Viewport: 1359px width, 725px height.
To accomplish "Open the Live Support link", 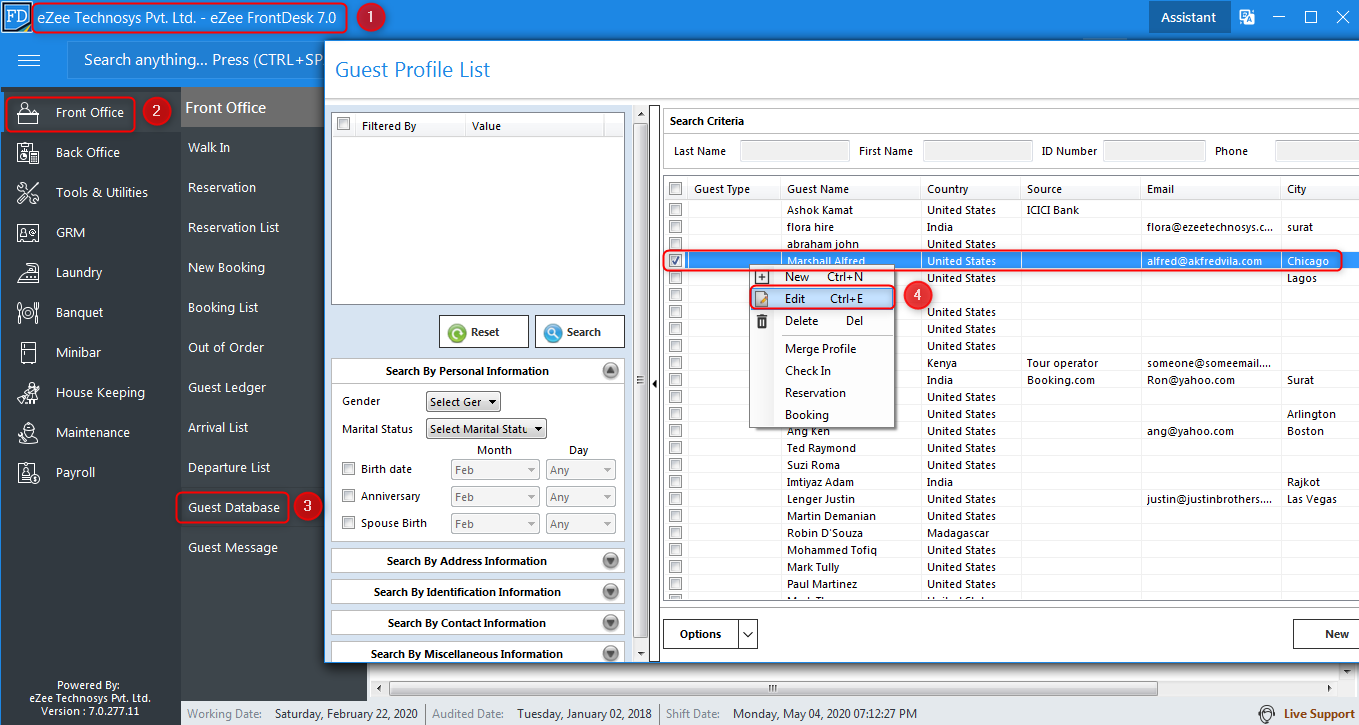I will coord(1319,714).
